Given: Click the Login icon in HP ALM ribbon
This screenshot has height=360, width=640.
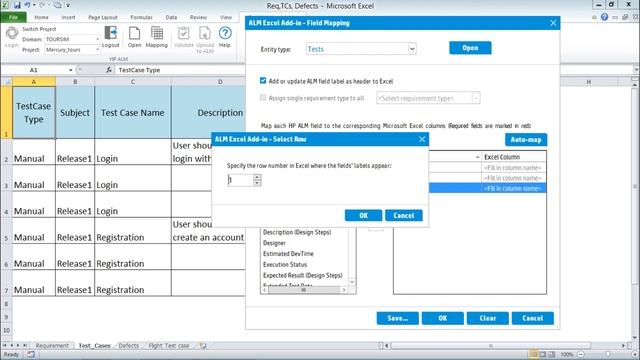Looking at the screenshot, I should coord(11,36).
